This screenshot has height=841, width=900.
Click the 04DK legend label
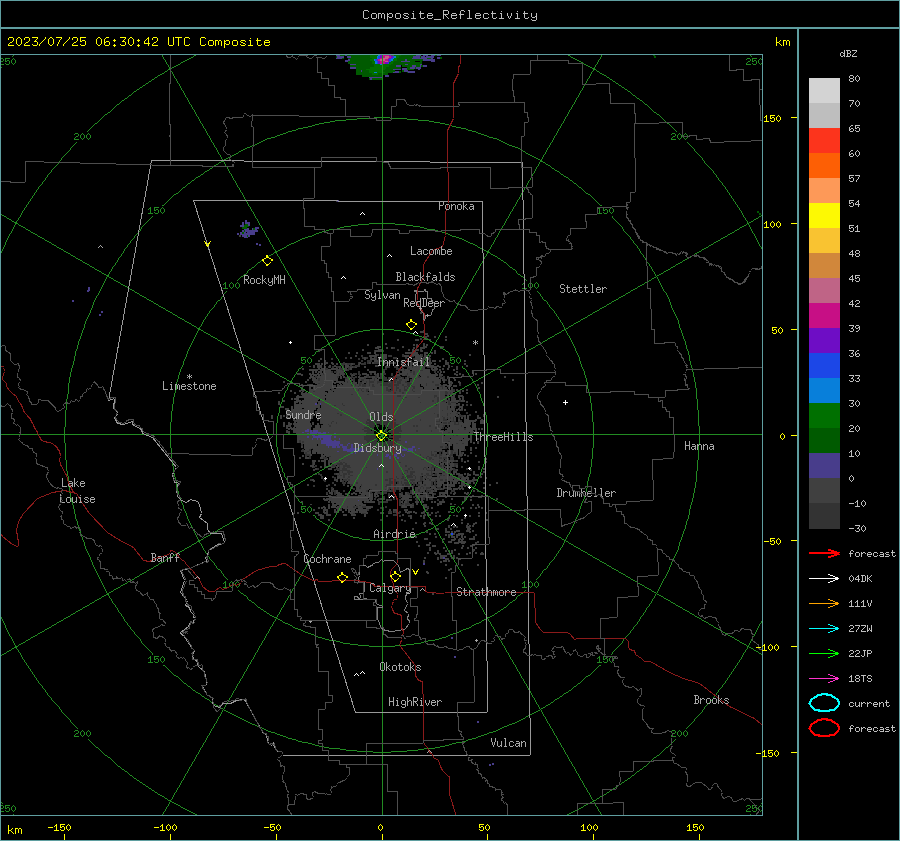[860, 579]
